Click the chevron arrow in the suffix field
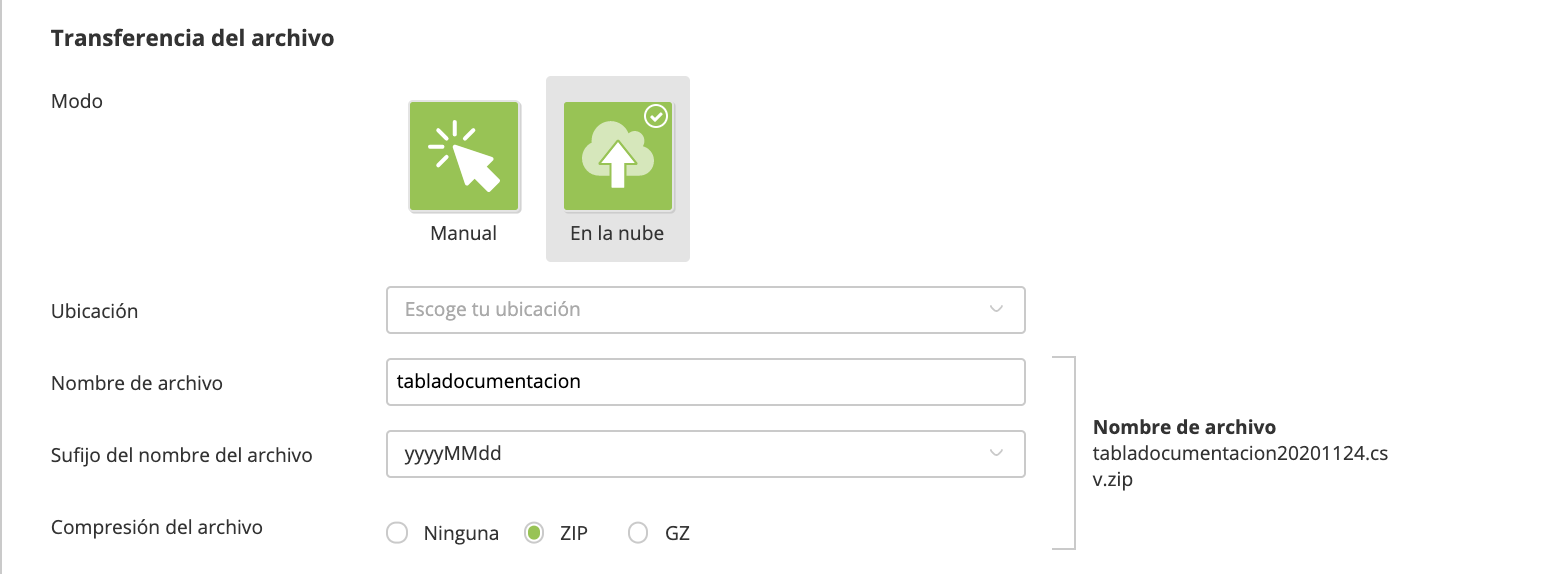Image resolution: width=1546 pixels, height=574 pixels. [996, 454]
